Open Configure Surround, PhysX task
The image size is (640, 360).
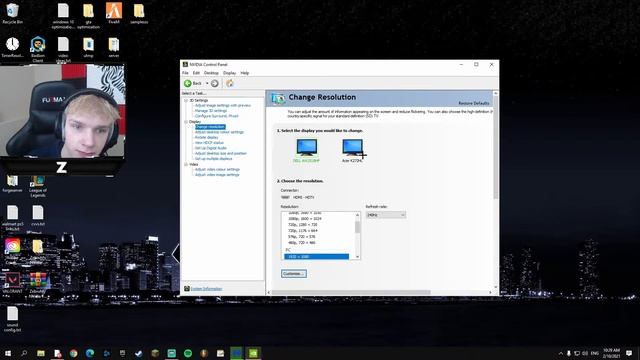click(x=216, y=116)
